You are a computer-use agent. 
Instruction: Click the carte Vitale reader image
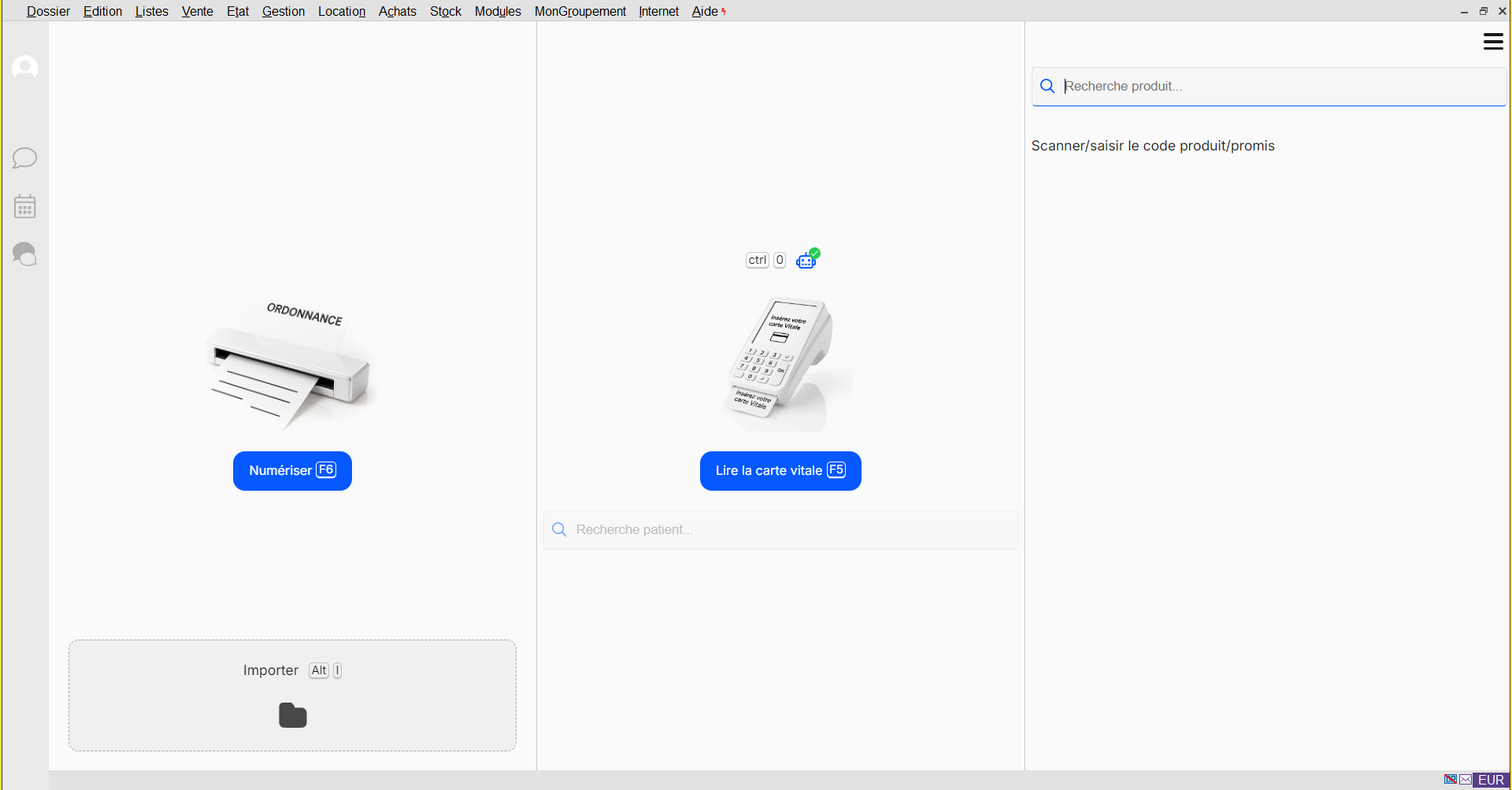[781, 364]
